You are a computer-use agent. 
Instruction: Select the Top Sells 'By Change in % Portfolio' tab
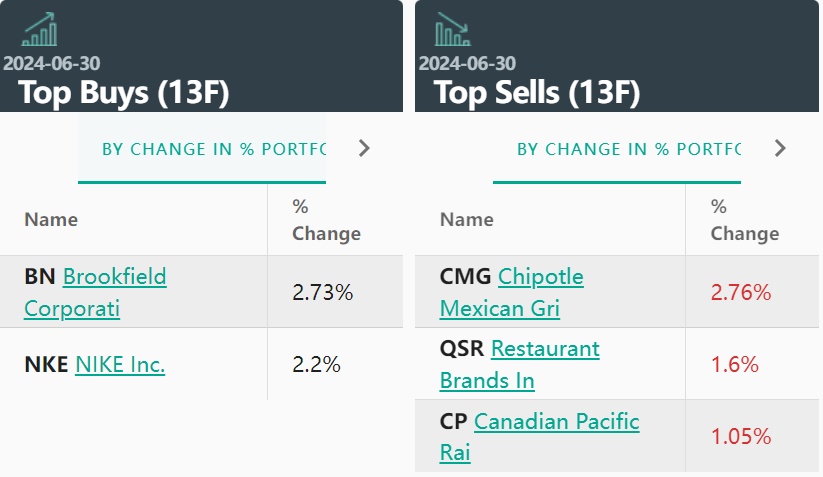629,149
